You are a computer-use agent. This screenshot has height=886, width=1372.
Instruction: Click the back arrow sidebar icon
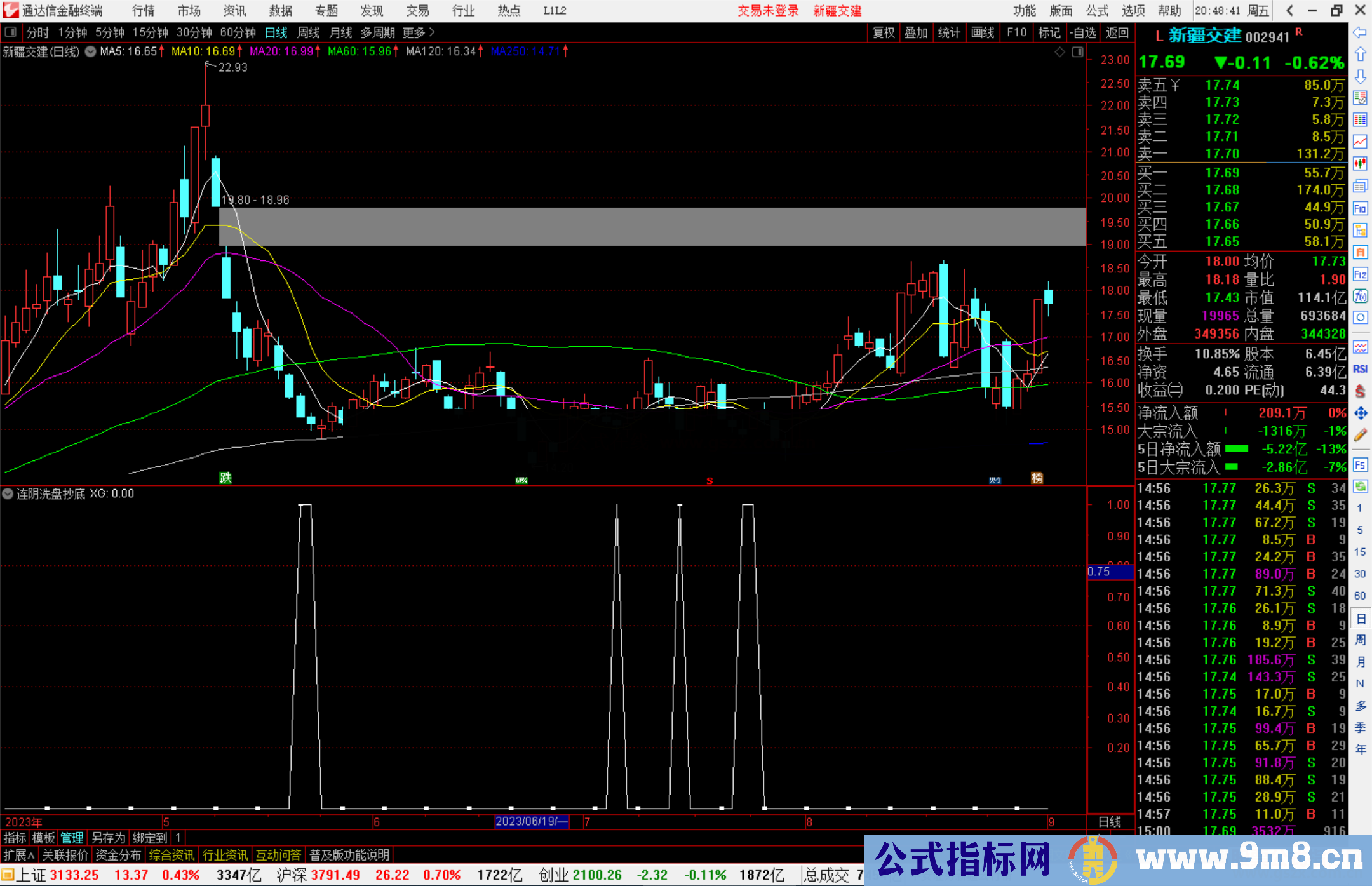coord(1360,32)
